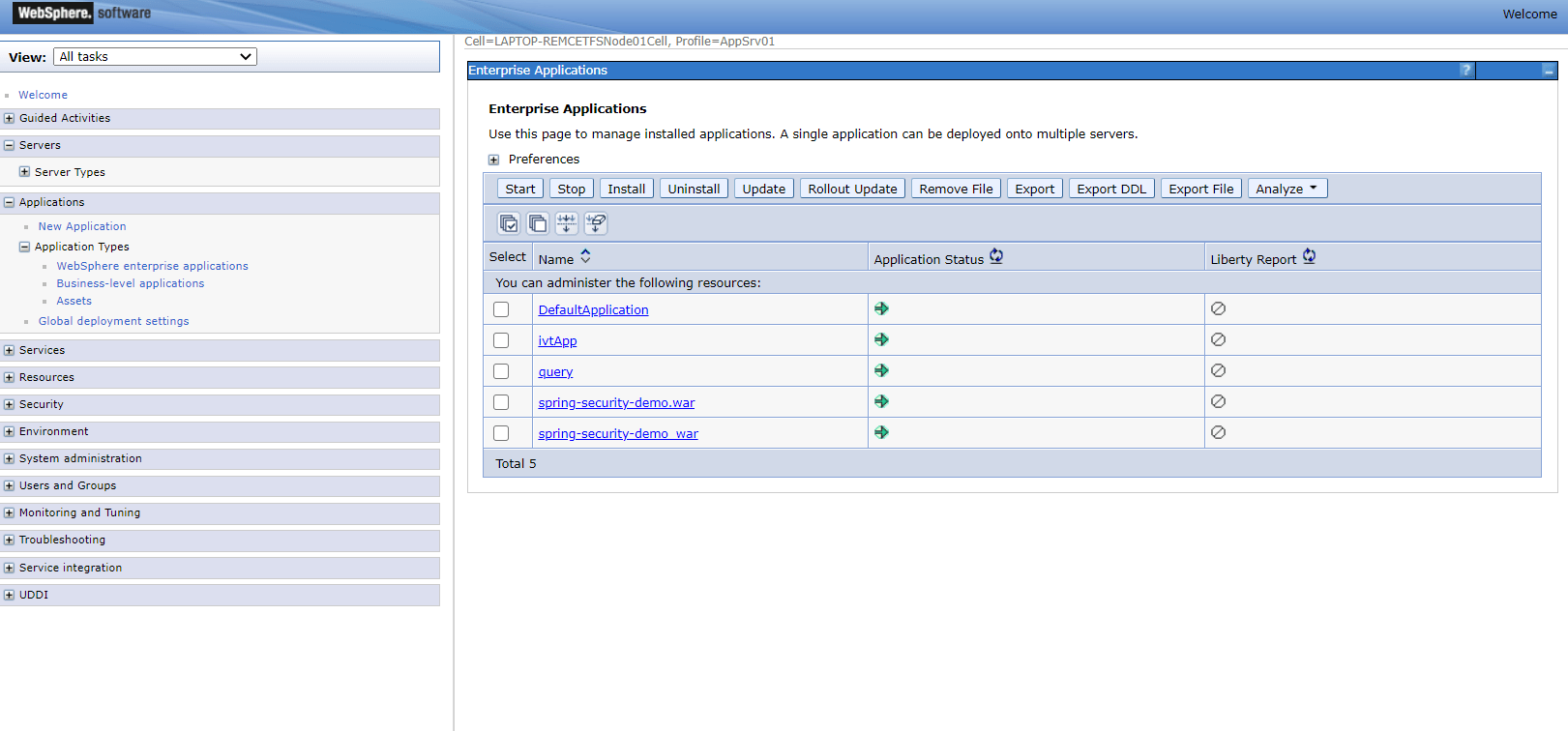Screen dimensions: 1568x731
Task: Sort the table by the Name column arrows
Action: pos(585,256)
